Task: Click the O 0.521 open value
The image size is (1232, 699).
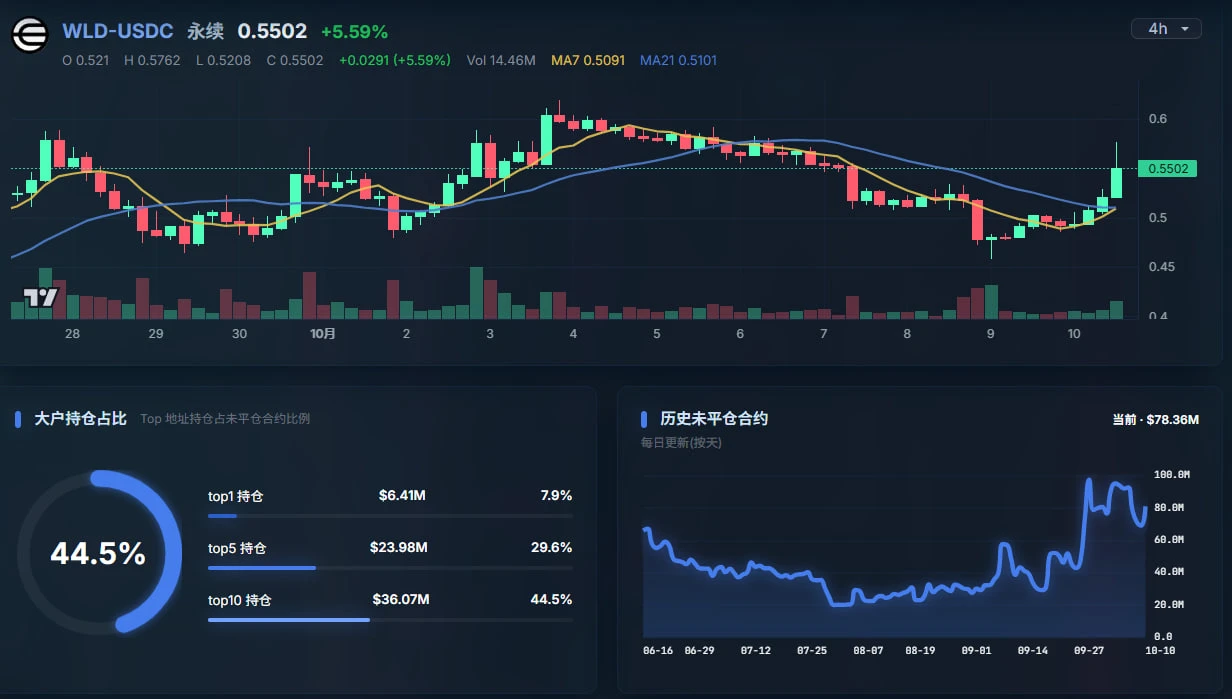Action: pyautogui.click(x=86, y=60)
